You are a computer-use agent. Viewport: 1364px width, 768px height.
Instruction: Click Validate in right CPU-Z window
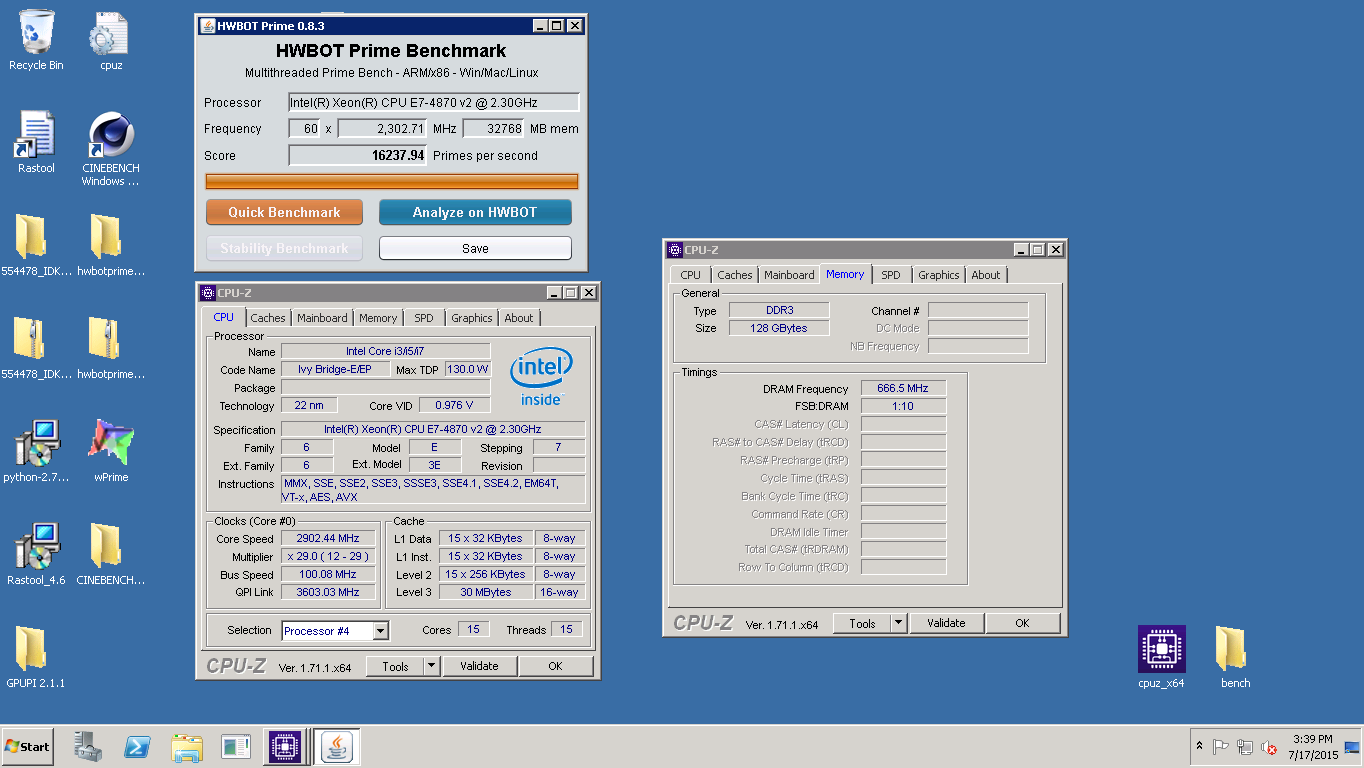tap(946, 623)
